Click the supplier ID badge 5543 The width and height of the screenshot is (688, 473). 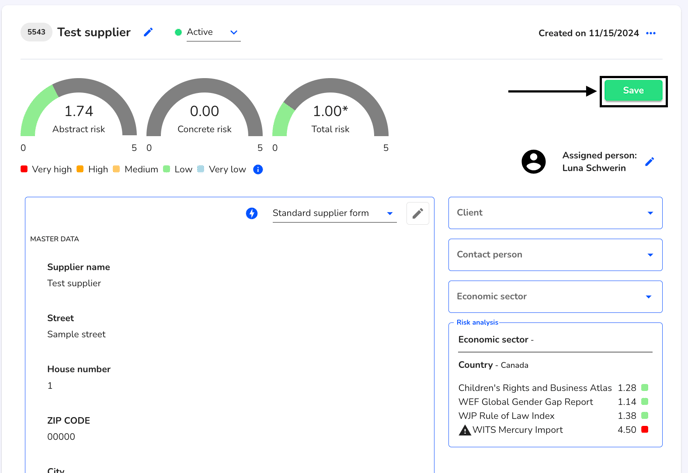pos(36,32)
